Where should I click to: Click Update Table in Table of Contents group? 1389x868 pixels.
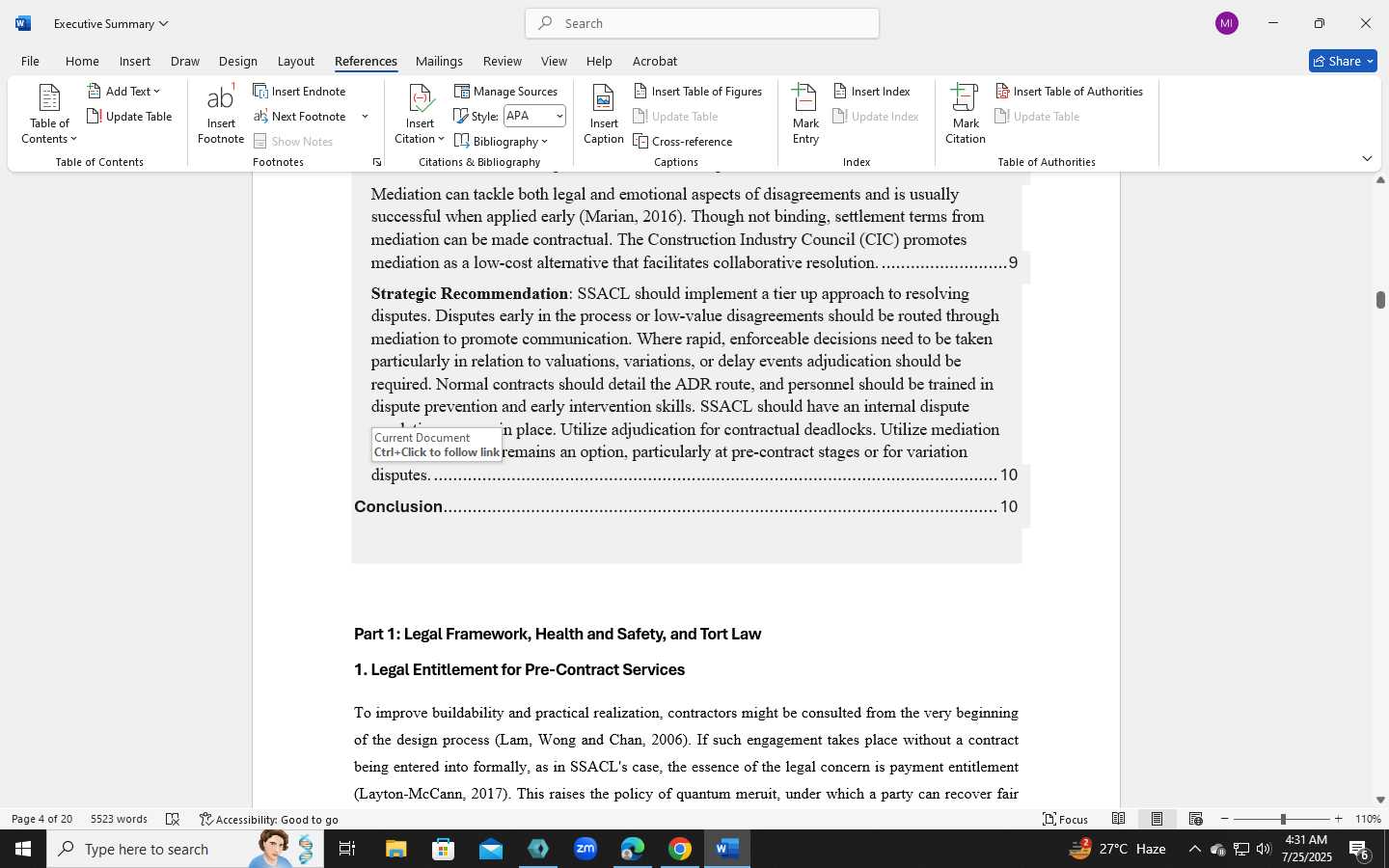129,116
